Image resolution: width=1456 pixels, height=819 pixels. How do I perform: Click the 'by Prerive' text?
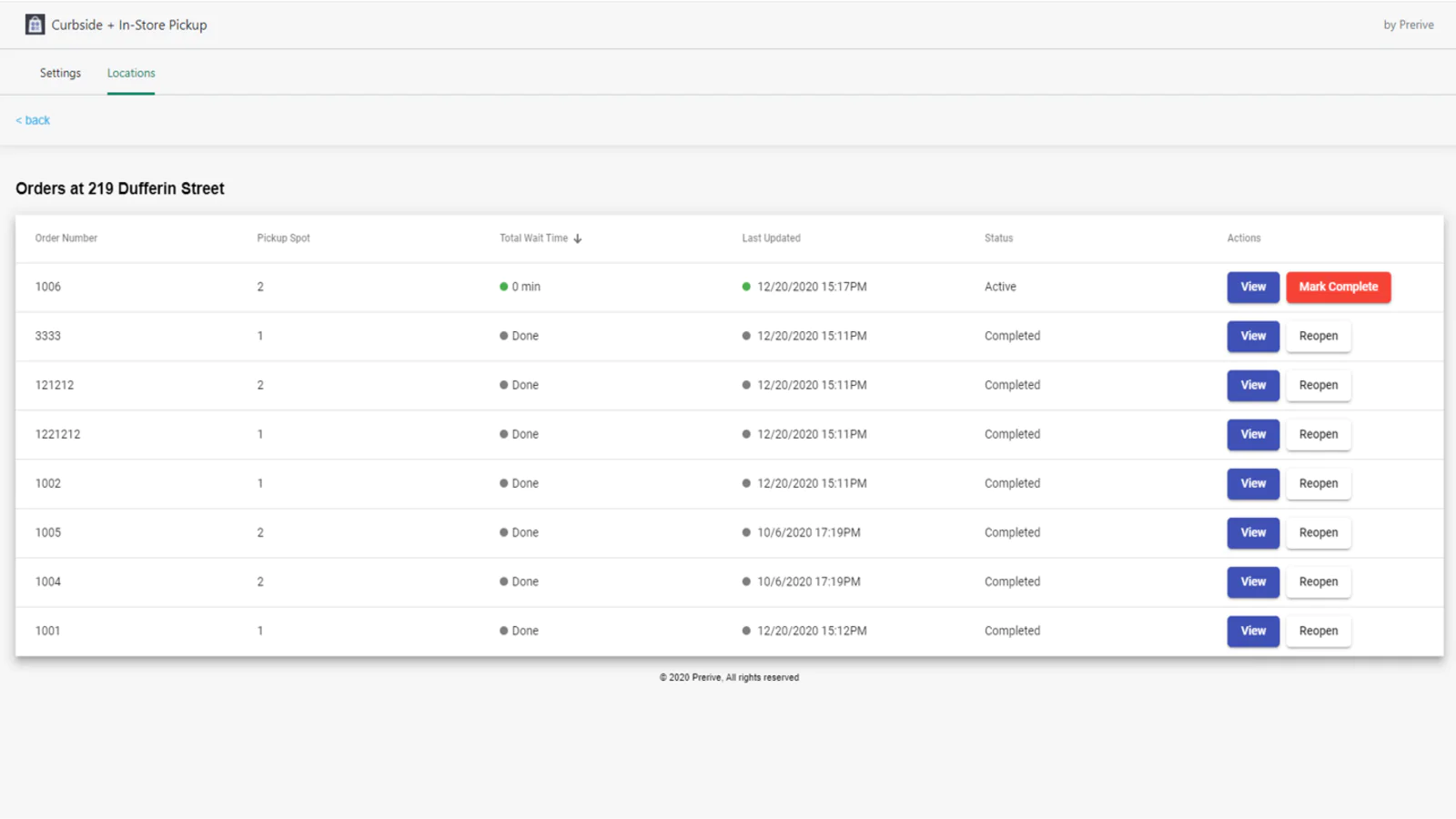coord(1408,25)
